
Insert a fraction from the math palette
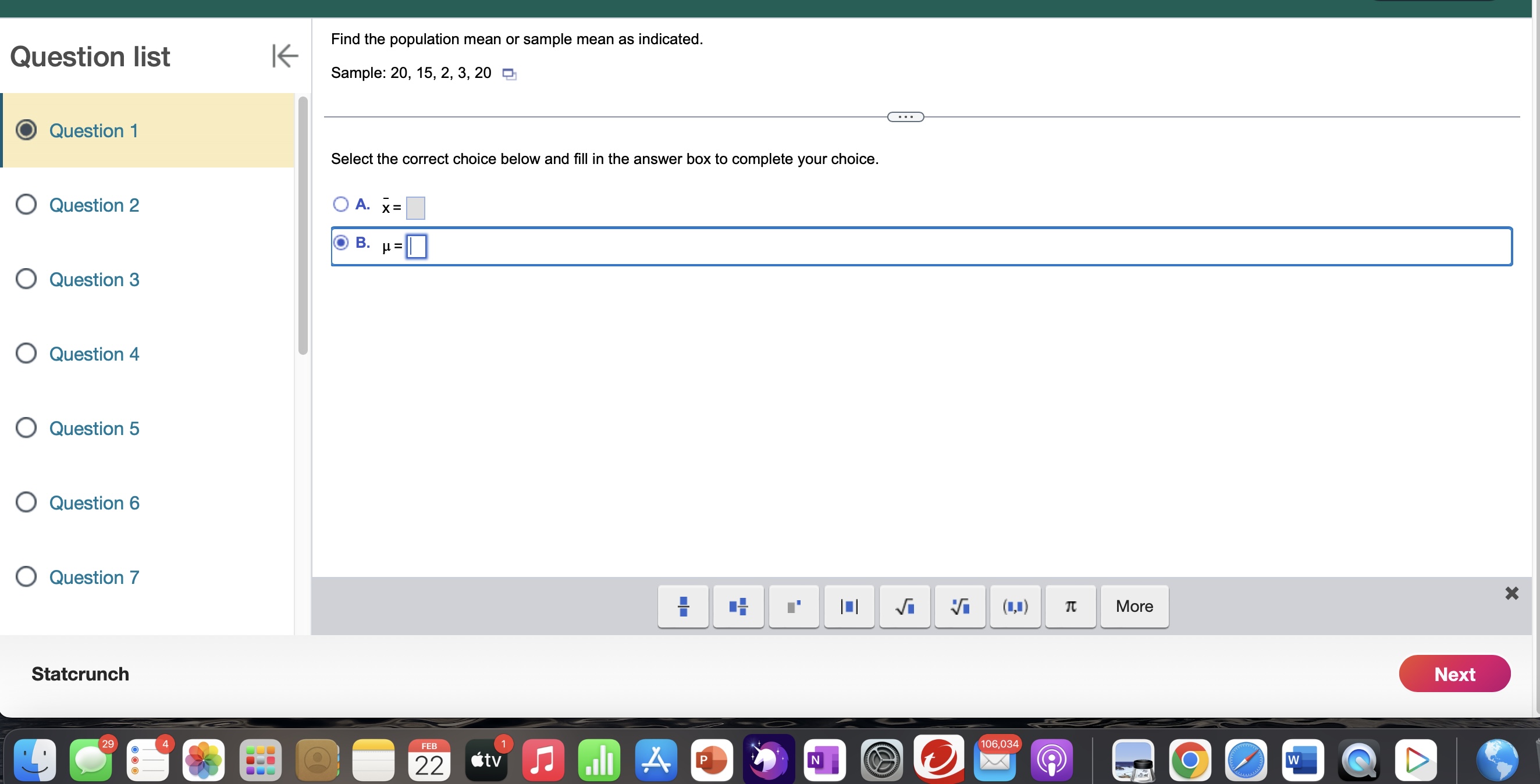click(682, 607)
